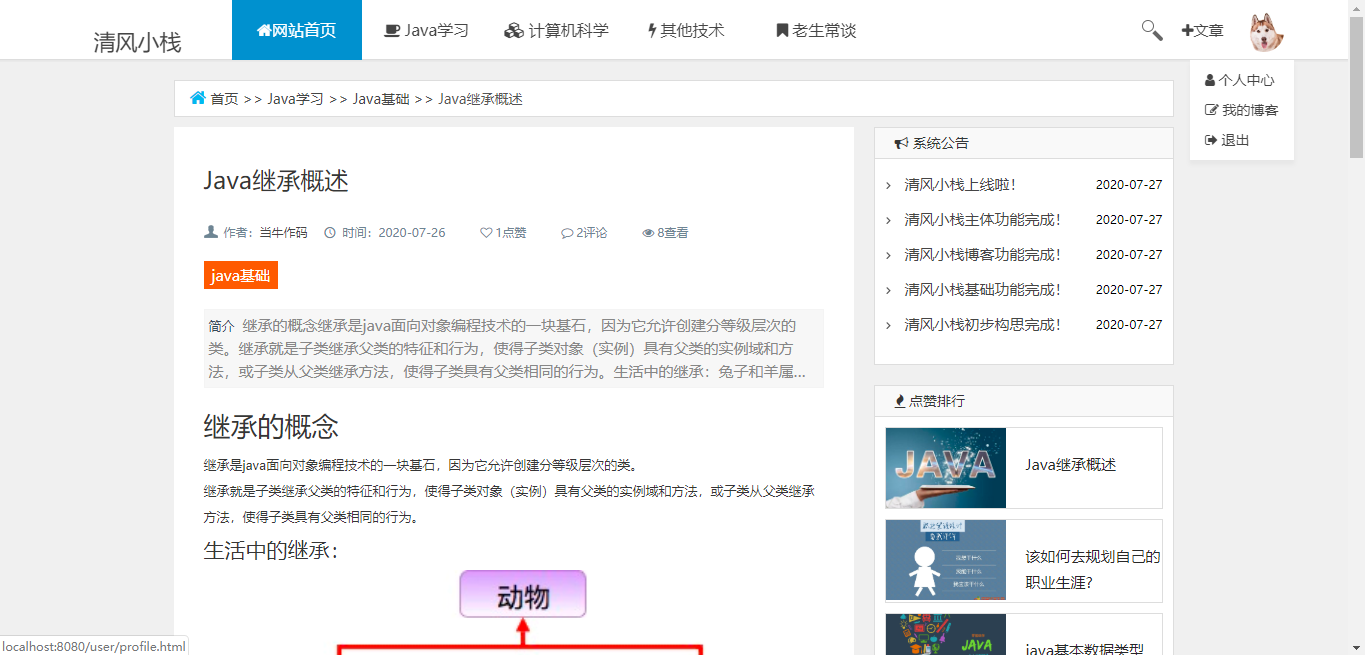Click thumbnail of 职业生涯 ranking article
Image resolution: width=1365 pixels, height=655 pixels.
(946, 560)
